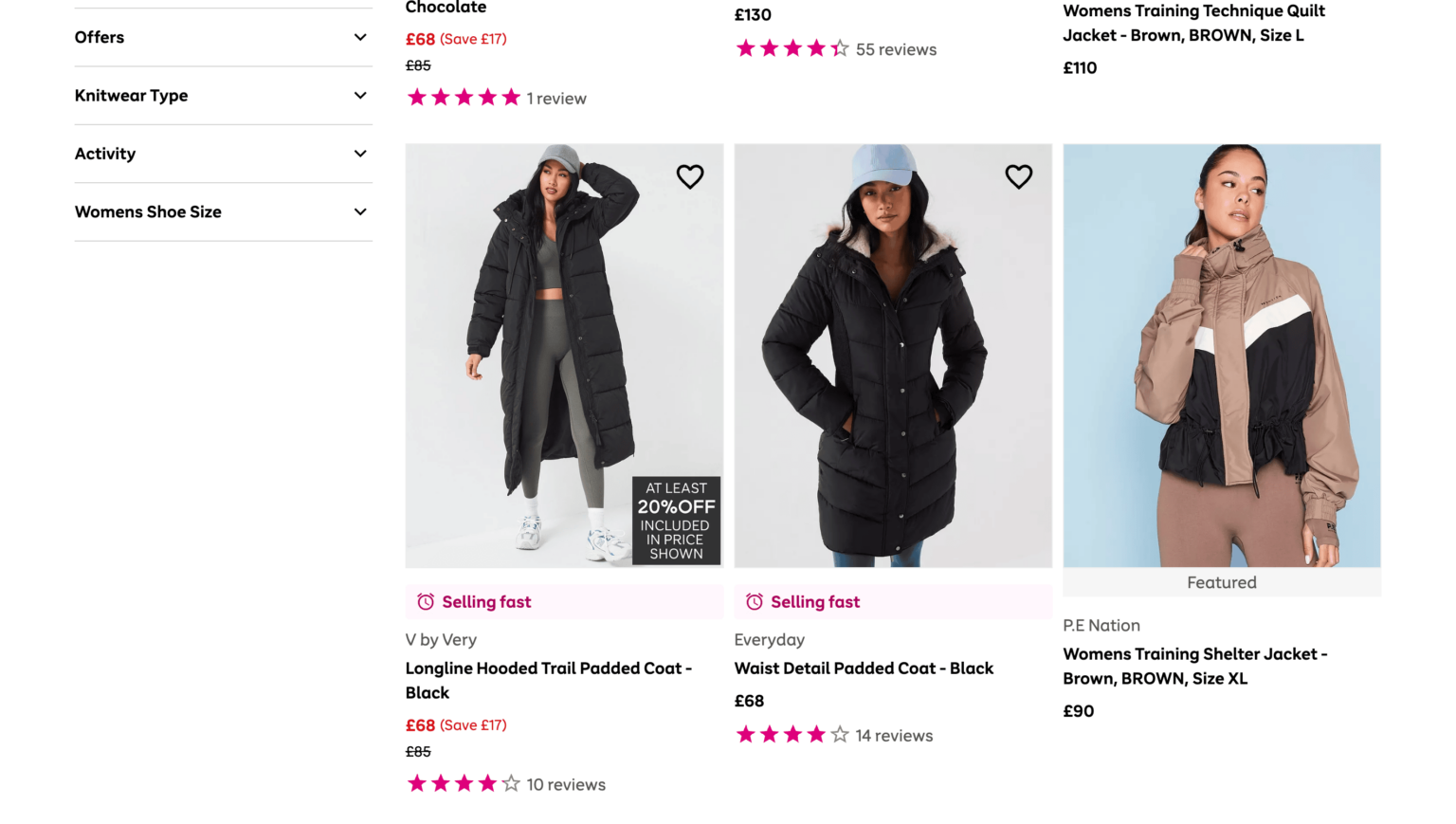The width and height of the screenshot is (1456, 824).
Task: Click the P.E Nation Training Shelter Jacket photo
Action: (x=1221, y=356)
